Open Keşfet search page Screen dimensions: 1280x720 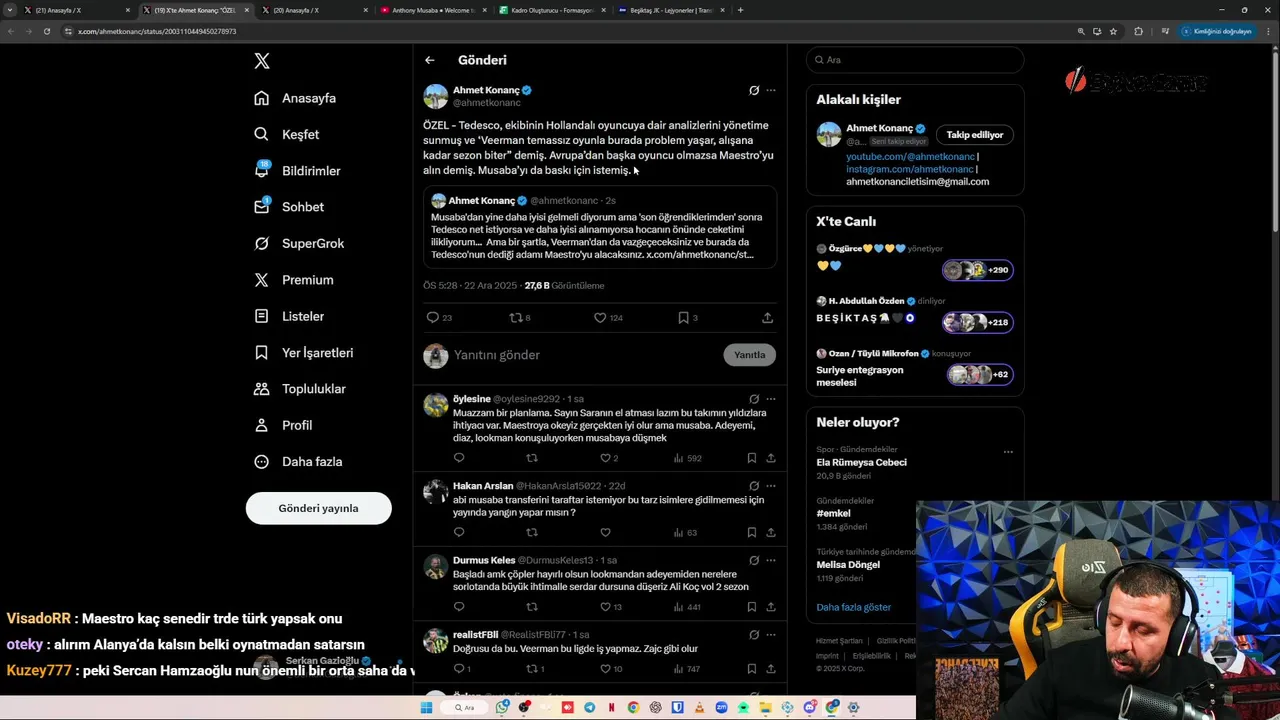point(287,134)
